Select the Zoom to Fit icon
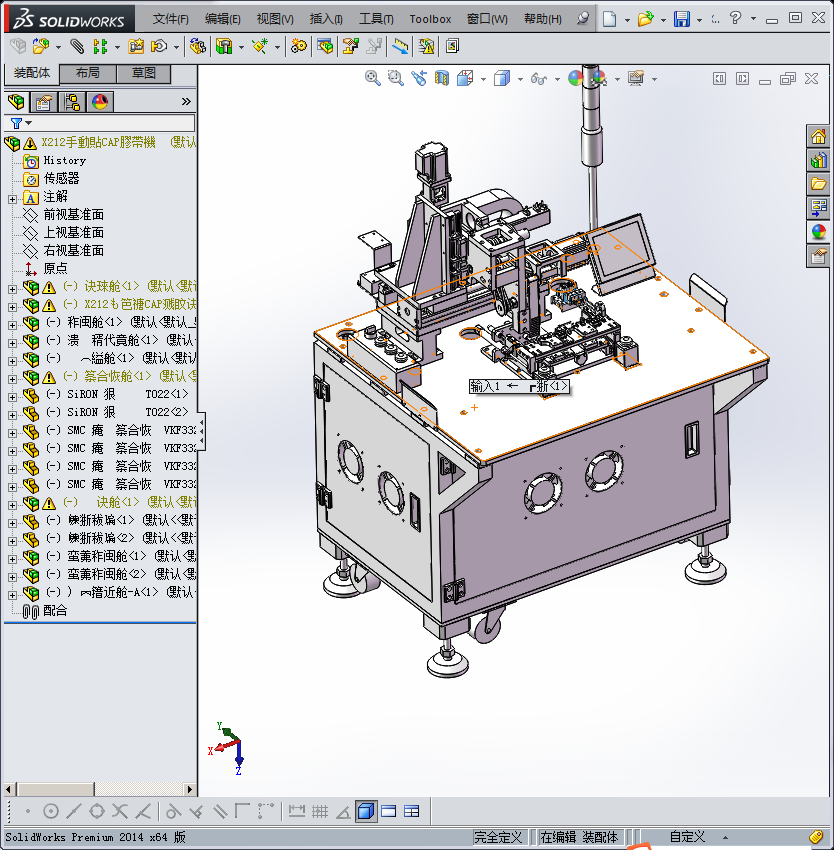Image resolution: width=834 pixels, height=850 pixels. point(372,78)
